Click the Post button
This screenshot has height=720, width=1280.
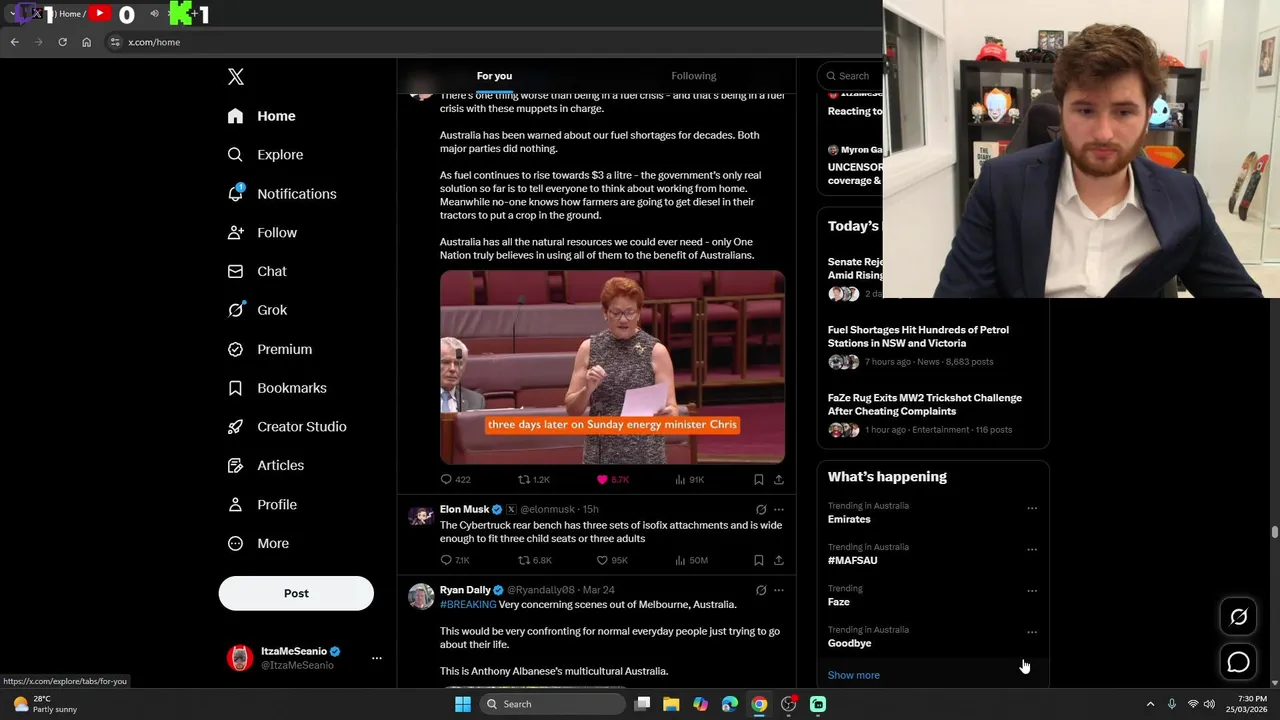[296, 593]
